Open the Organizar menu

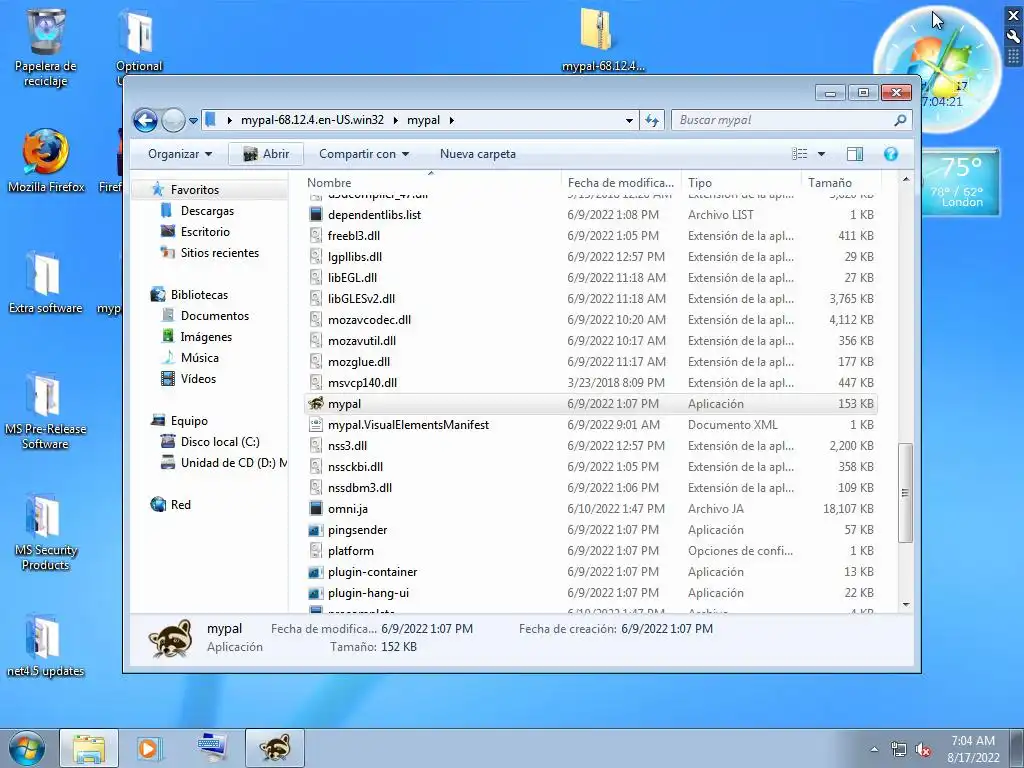click(x=180, y=154)
